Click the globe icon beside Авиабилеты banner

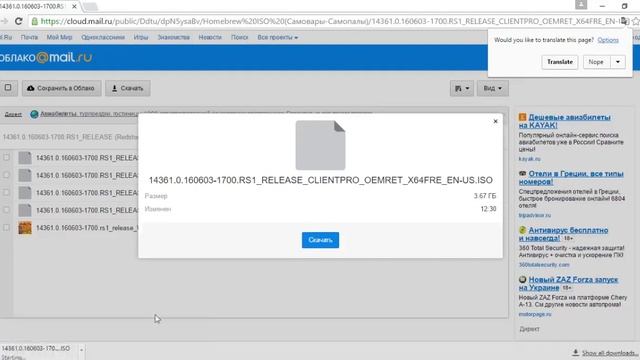[34, 114]
